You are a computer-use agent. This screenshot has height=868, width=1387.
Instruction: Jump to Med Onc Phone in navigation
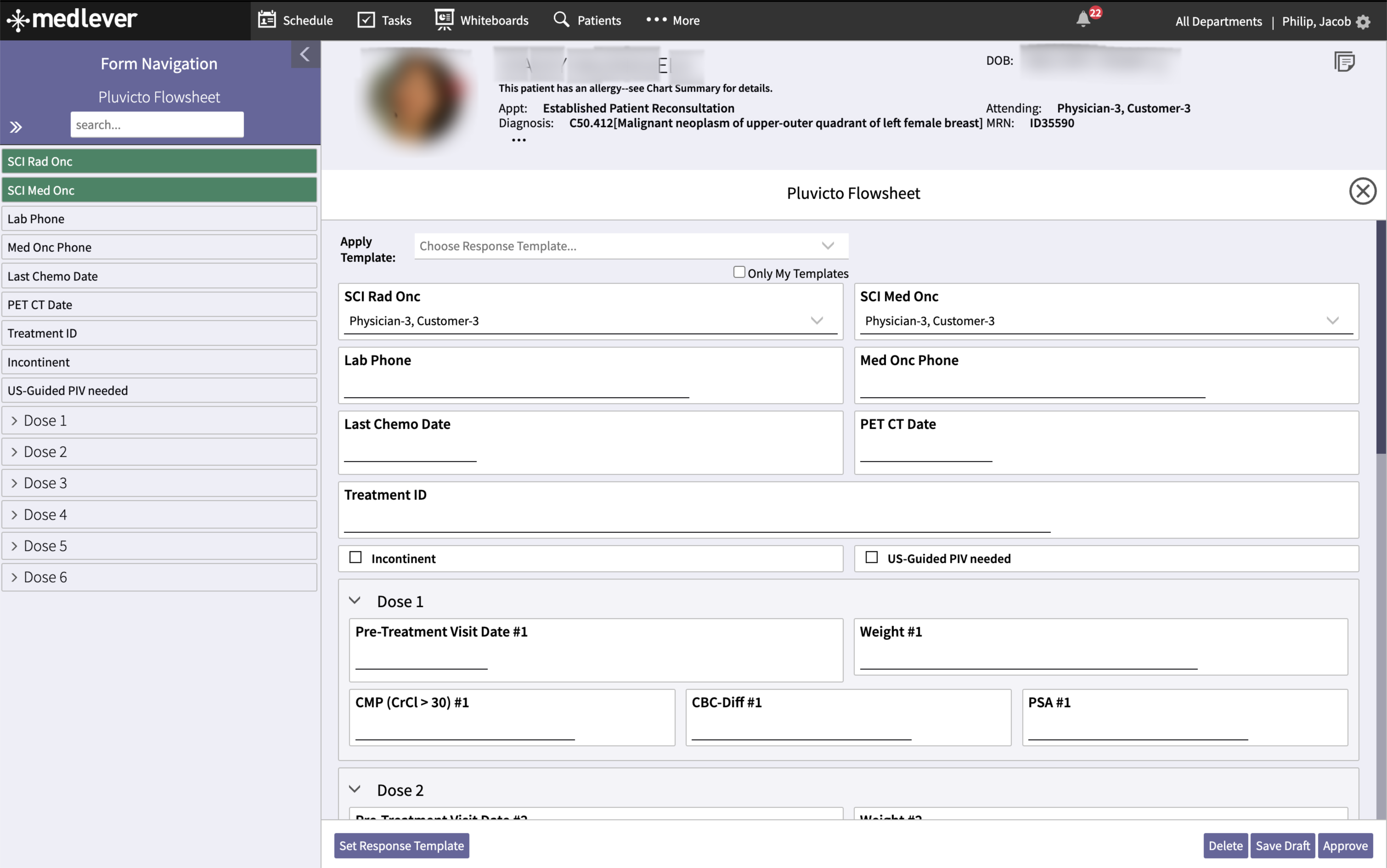pos(159,248)
